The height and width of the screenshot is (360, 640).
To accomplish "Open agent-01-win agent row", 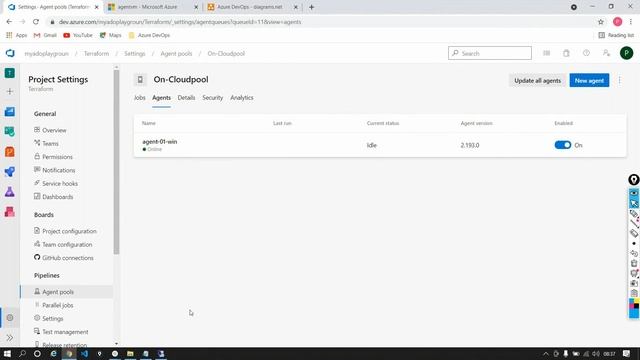I will tap(380, 145).
